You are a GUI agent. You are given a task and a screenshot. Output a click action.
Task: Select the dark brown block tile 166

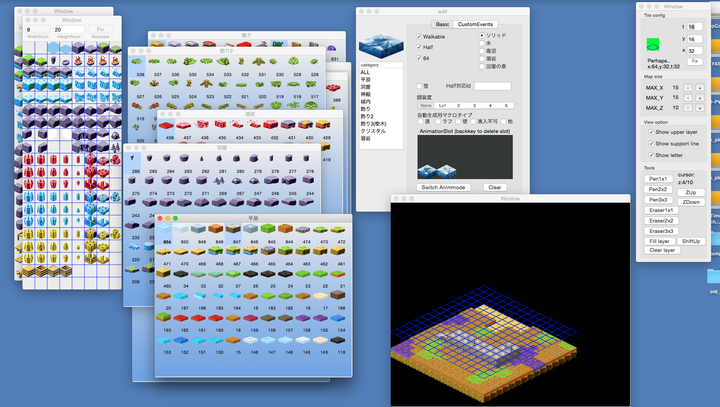[x=338, y=295]
